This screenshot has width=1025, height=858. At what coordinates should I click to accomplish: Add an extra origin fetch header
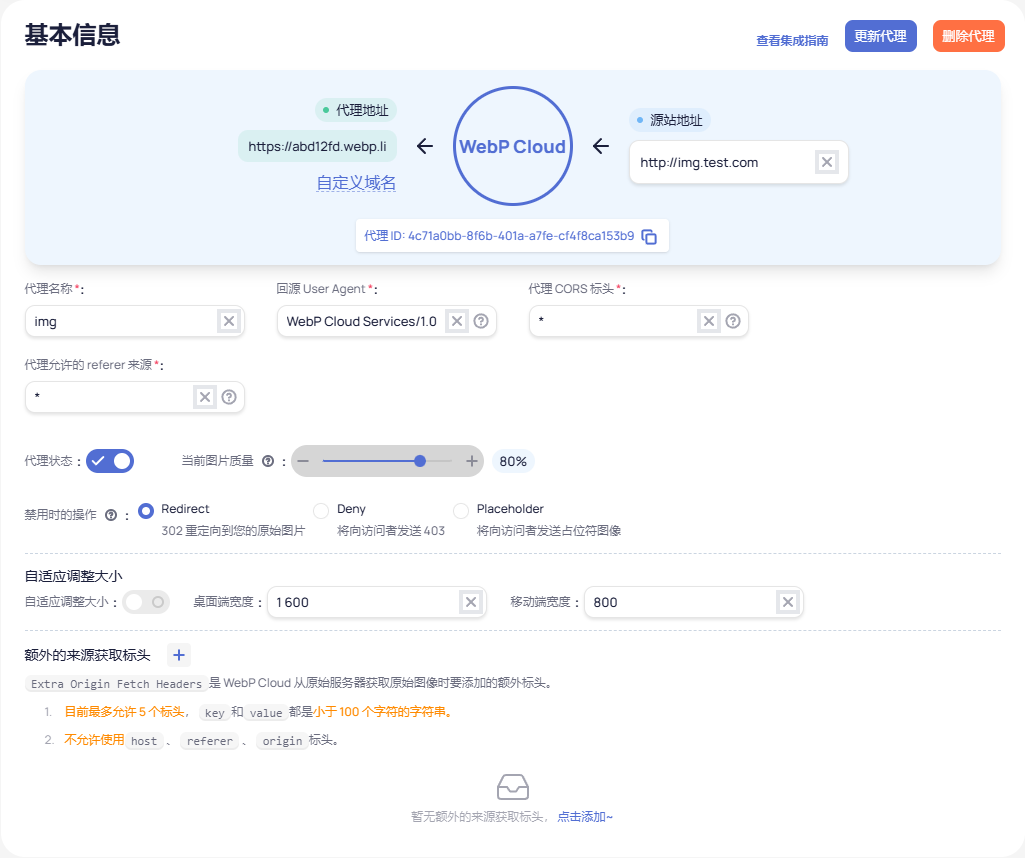178,655
